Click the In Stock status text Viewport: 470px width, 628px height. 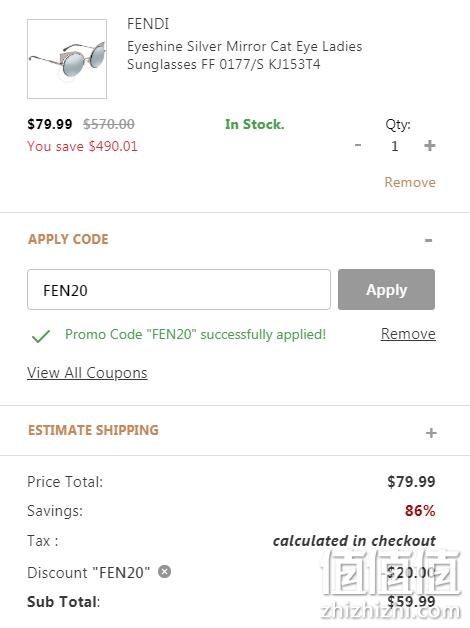(x=255, y=124)
